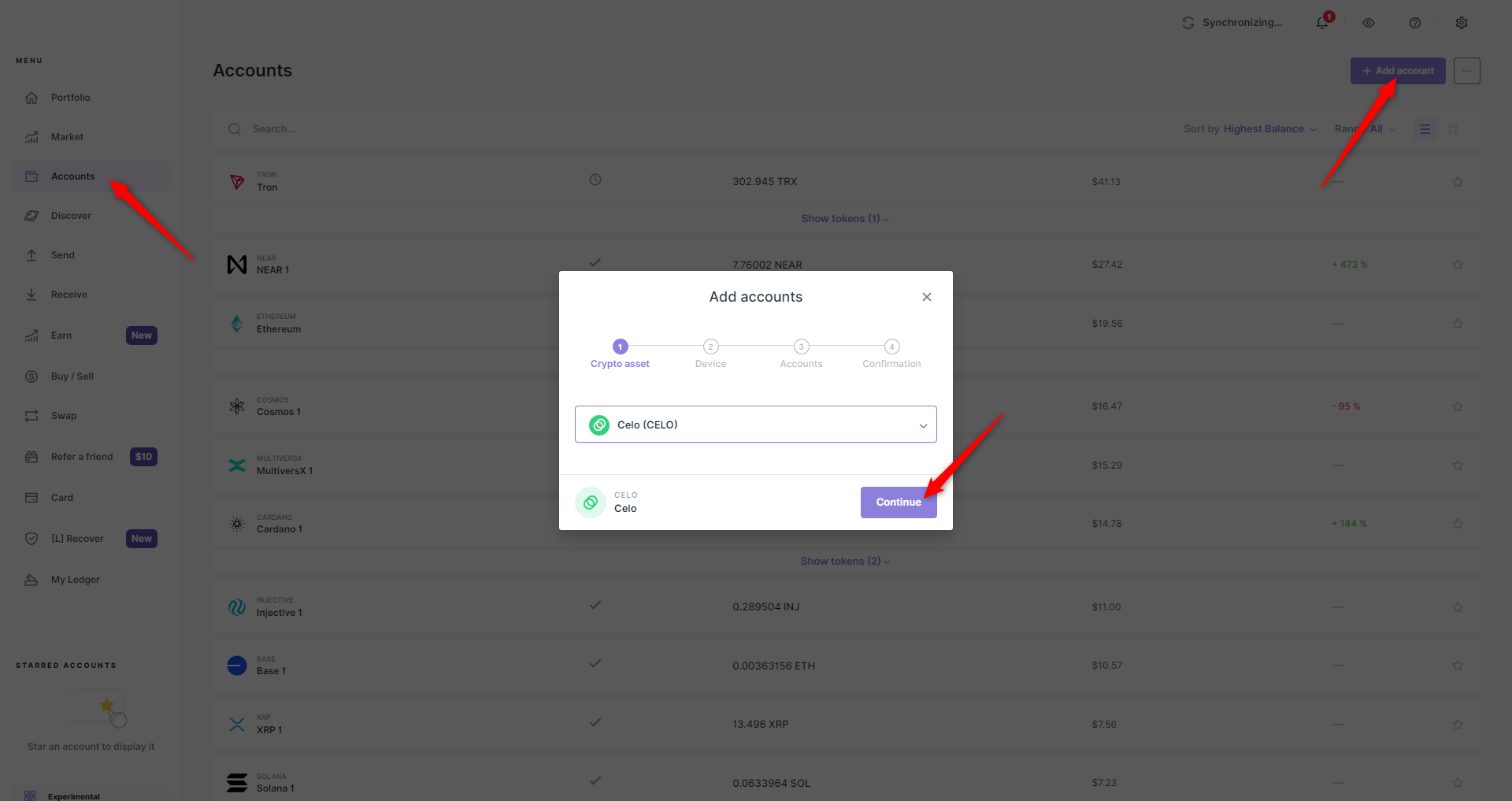Open the Discover page
Viewport: 1512px width, 801px height.
pyautogui.click(x=91, y=216)
